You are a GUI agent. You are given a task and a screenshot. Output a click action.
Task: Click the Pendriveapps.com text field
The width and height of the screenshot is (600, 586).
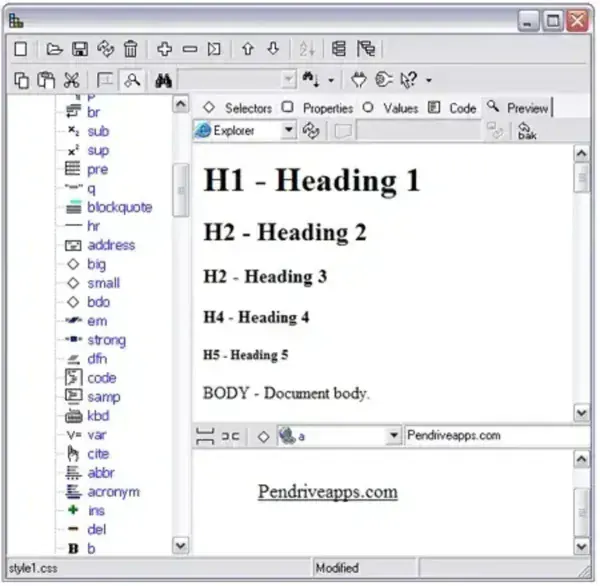(497, 436)
